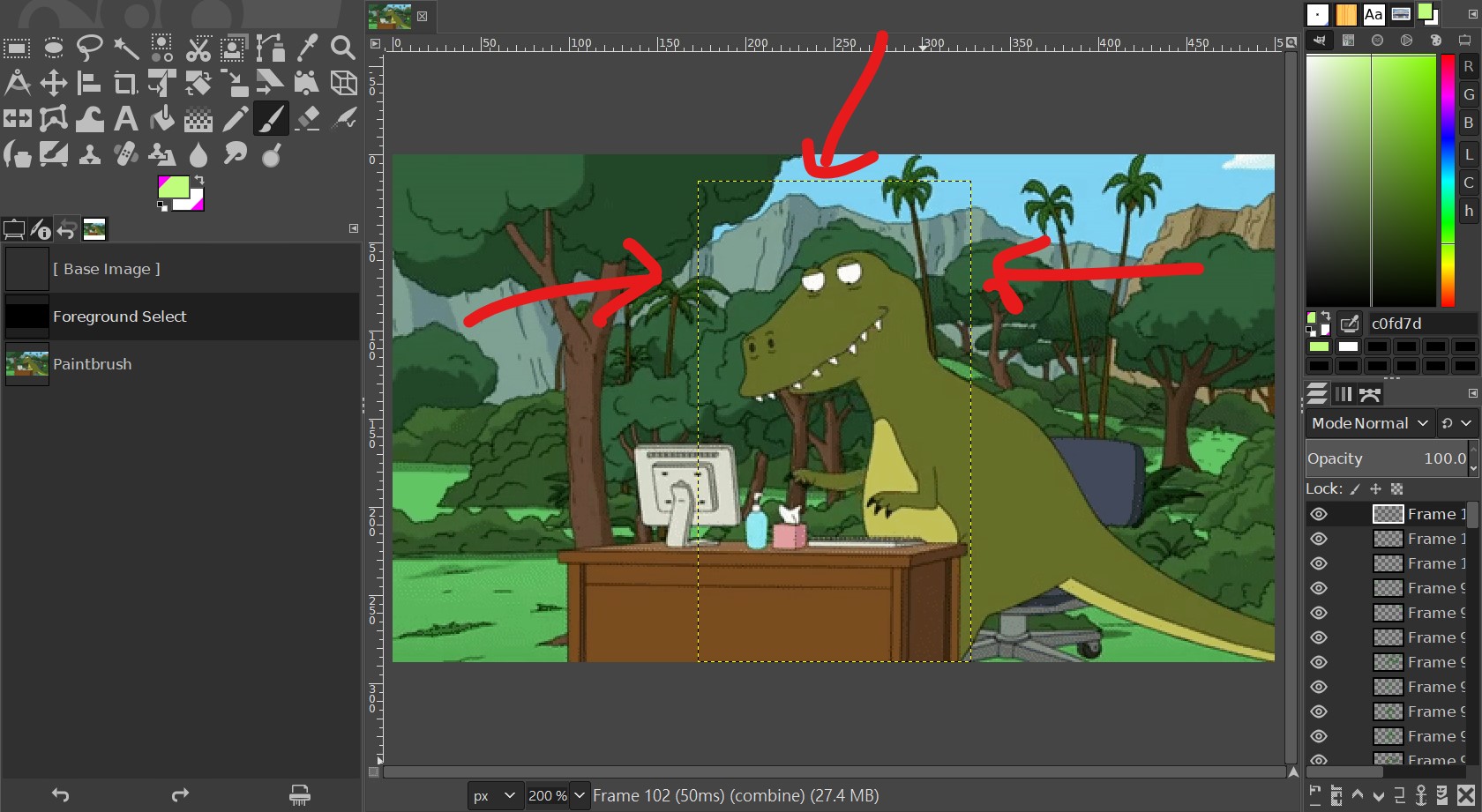Viewport: 1482px width, 812px height.
Task: Select the Smudge tool
Action: [235, 155]
